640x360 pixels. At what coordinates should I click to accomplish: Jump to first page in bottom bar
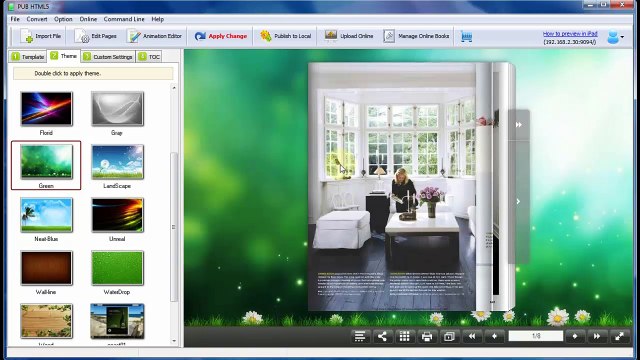coord(472,336)
